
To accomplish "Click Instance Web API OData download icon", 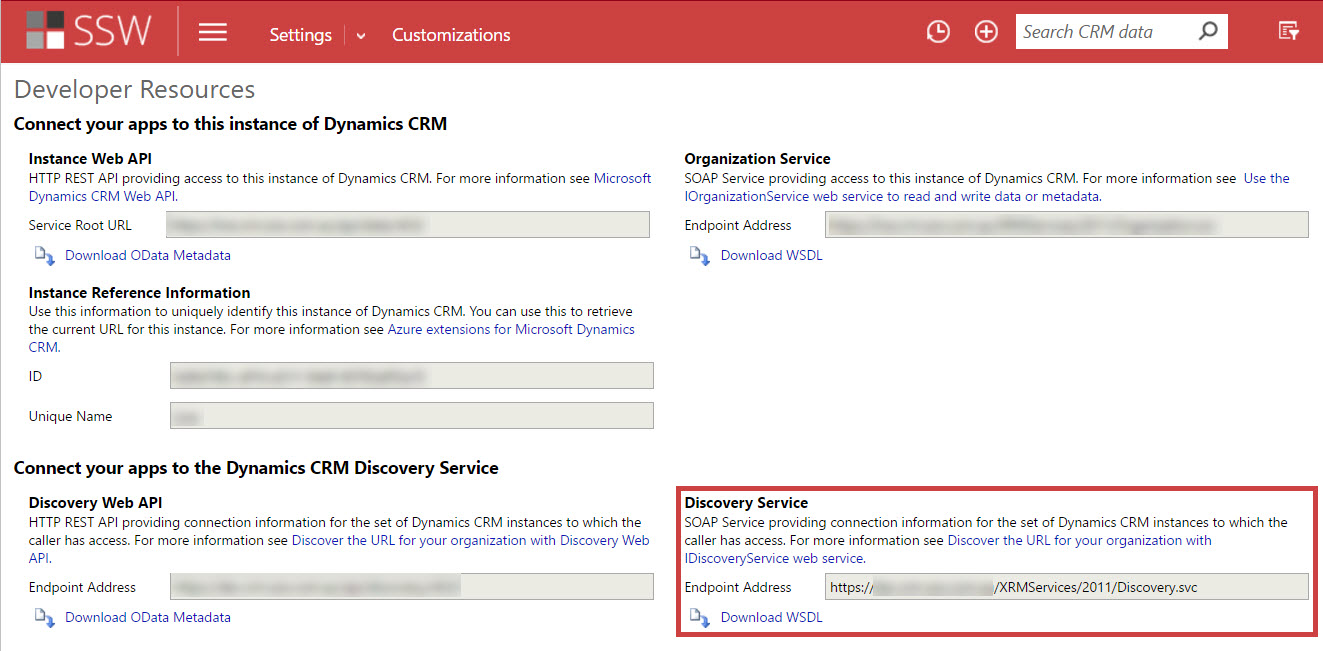I will (44, 256).
